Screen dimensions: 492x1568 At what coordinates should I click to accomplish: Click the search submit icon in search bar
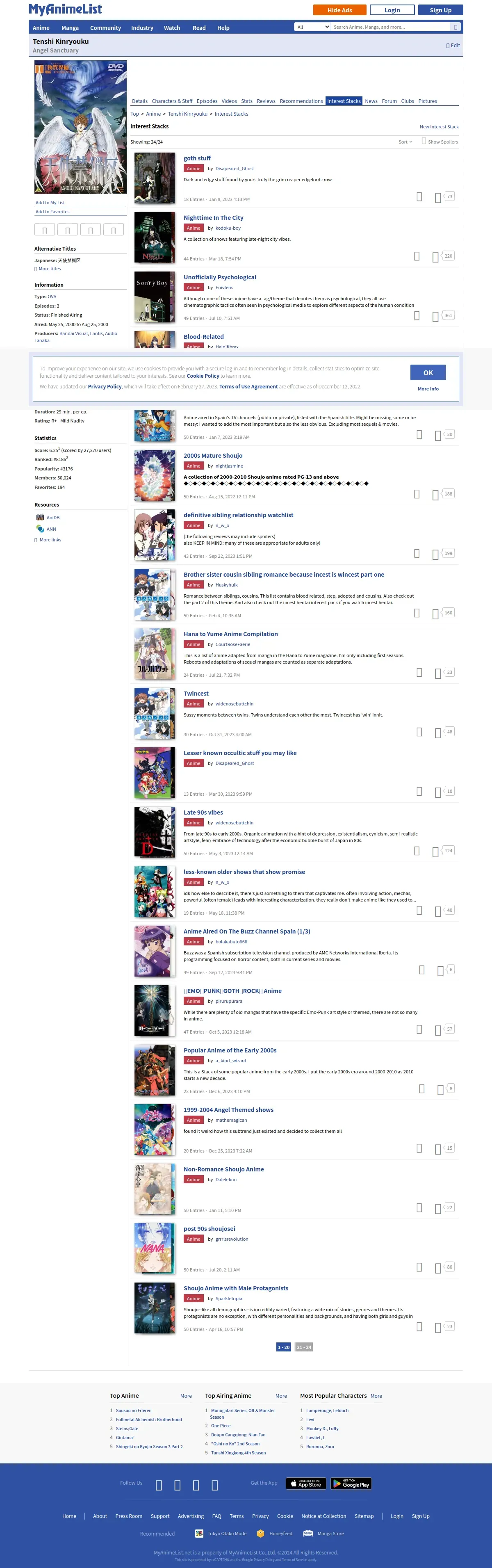[456, 27]
